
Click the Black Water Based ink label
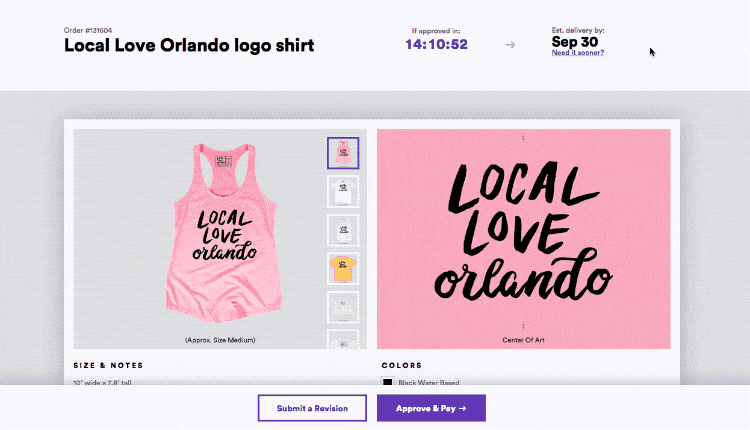pos(429,382)
